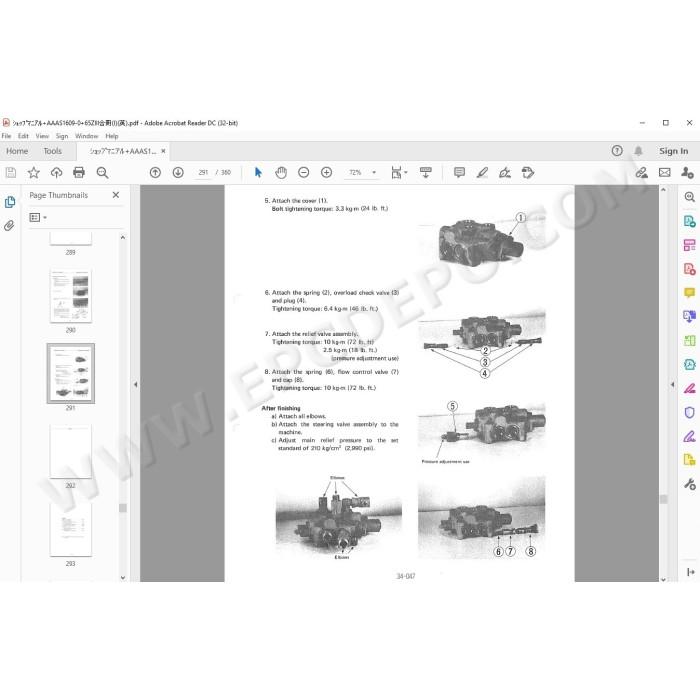Click the upload to cloud icon
700x700 pixels.
coord(56,172)
